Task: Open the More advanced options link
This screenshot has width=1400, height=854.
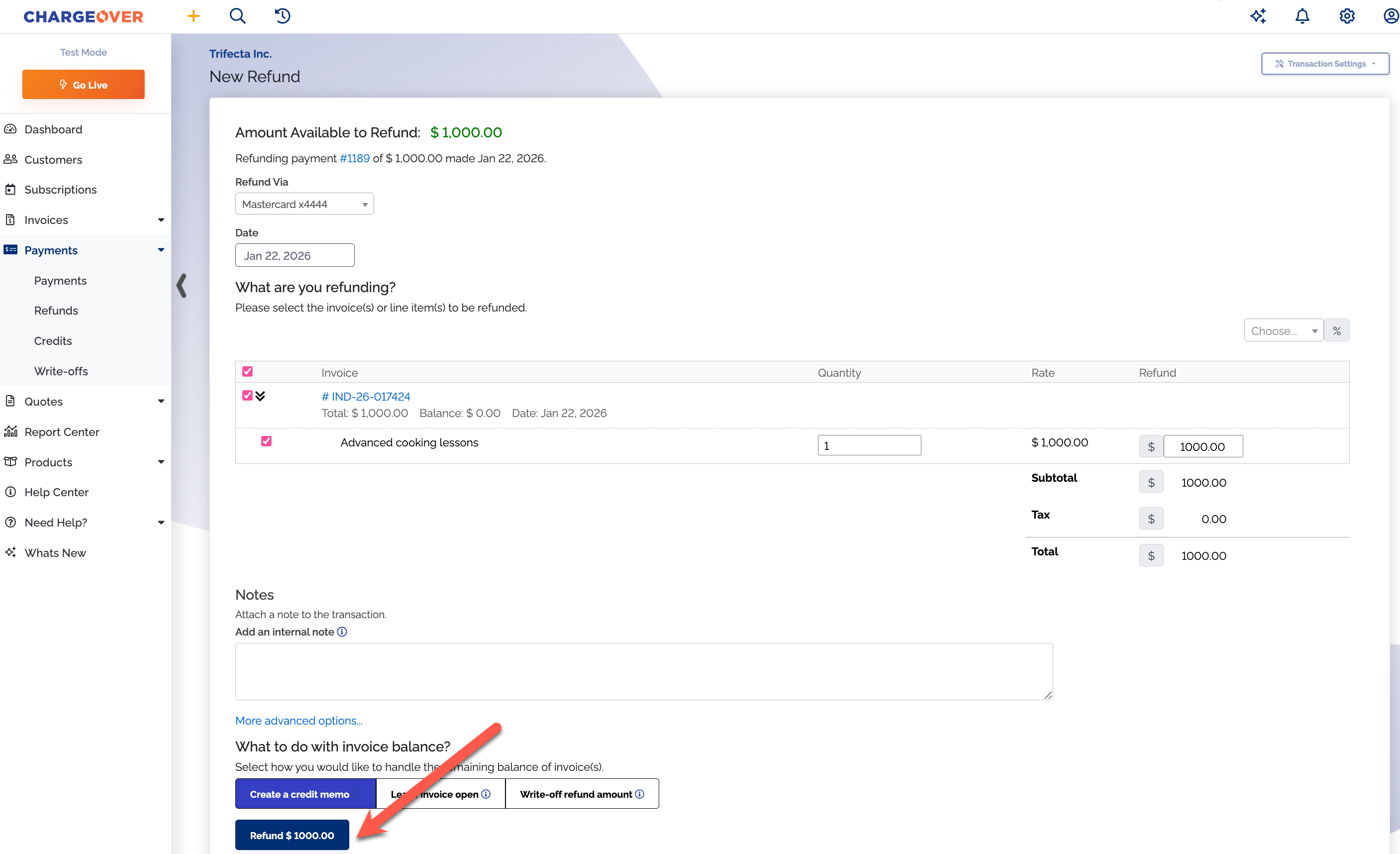Action: point(299,721)
